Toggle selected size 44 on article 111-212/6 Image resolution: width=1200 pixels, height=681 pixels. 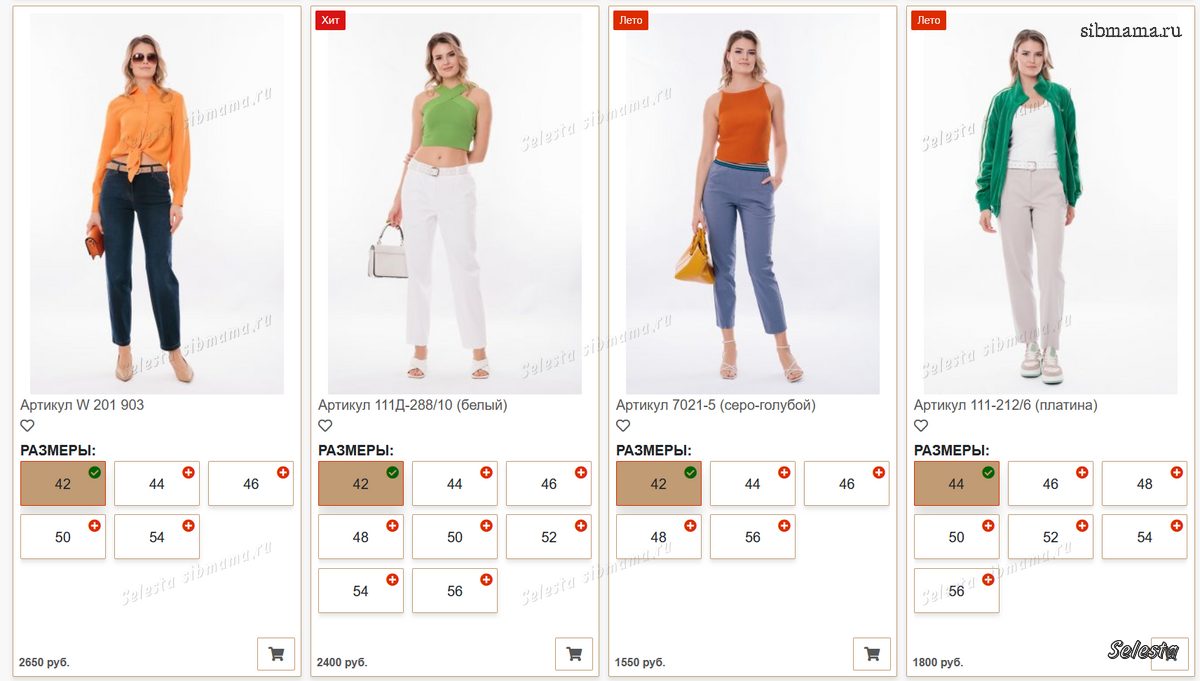tap(956, 484)
